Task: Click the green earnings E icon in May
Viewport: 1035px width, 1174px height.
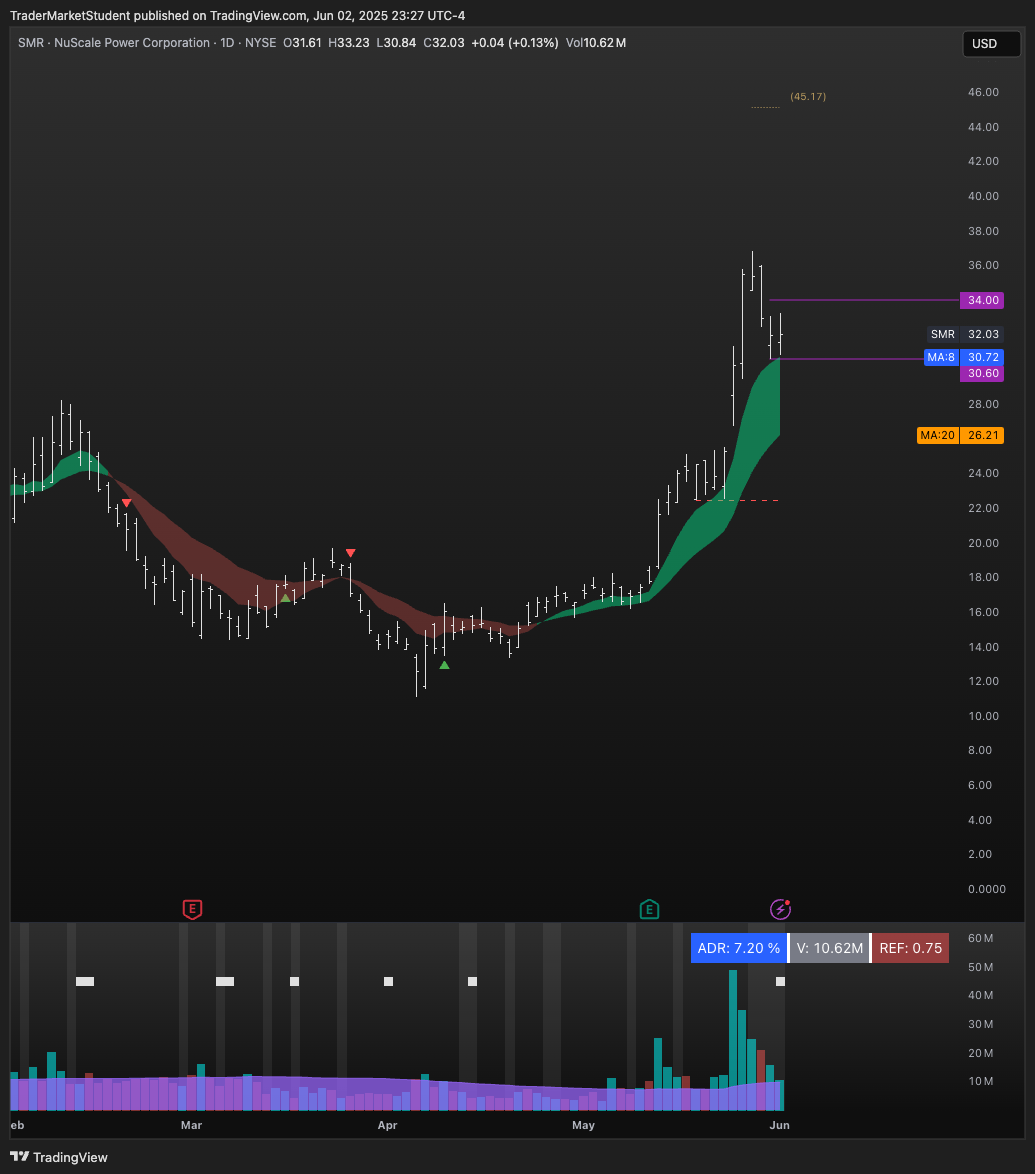Action: point(649,910)
